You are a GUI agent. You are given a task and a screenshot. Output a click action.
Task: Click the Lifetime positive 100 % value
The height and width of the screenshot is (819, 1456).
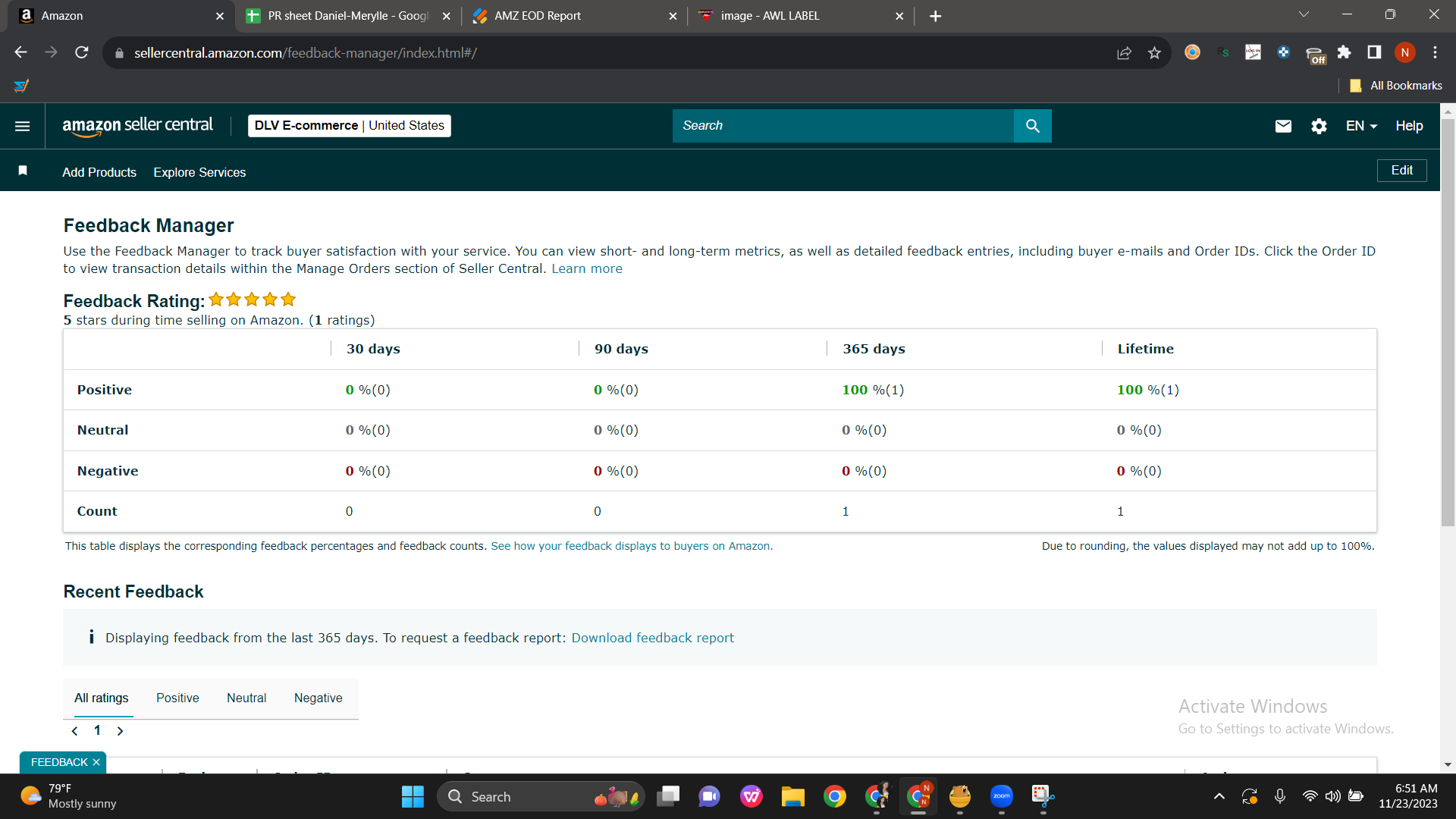click(1147, 390)
